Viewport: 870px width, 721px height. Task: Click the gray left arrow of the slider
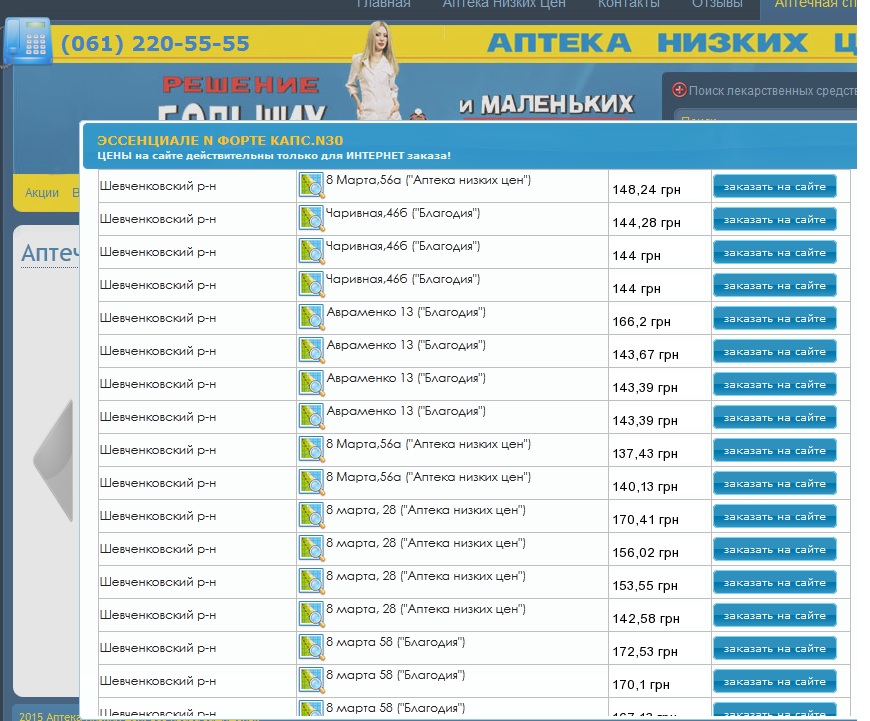point(55,460)
